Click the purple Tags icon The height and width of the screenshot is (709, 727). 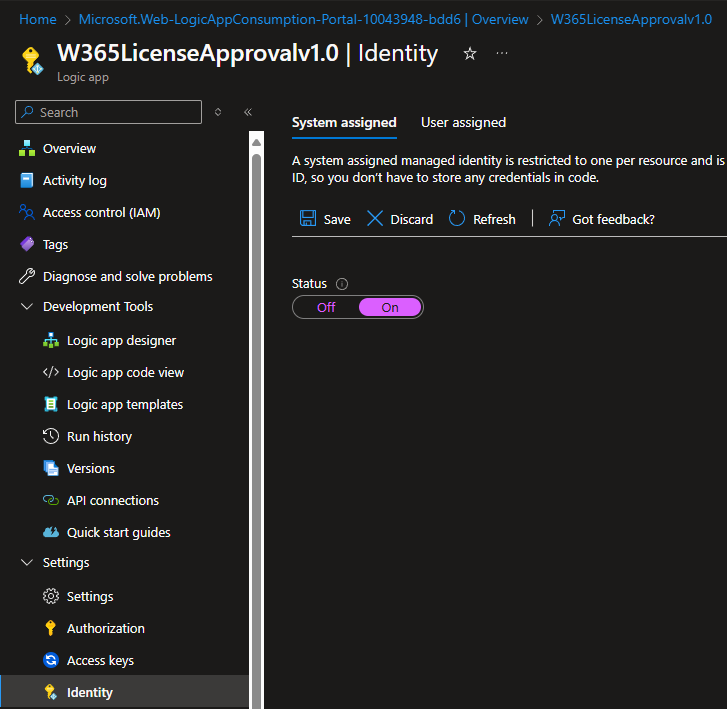coord(27,244)
